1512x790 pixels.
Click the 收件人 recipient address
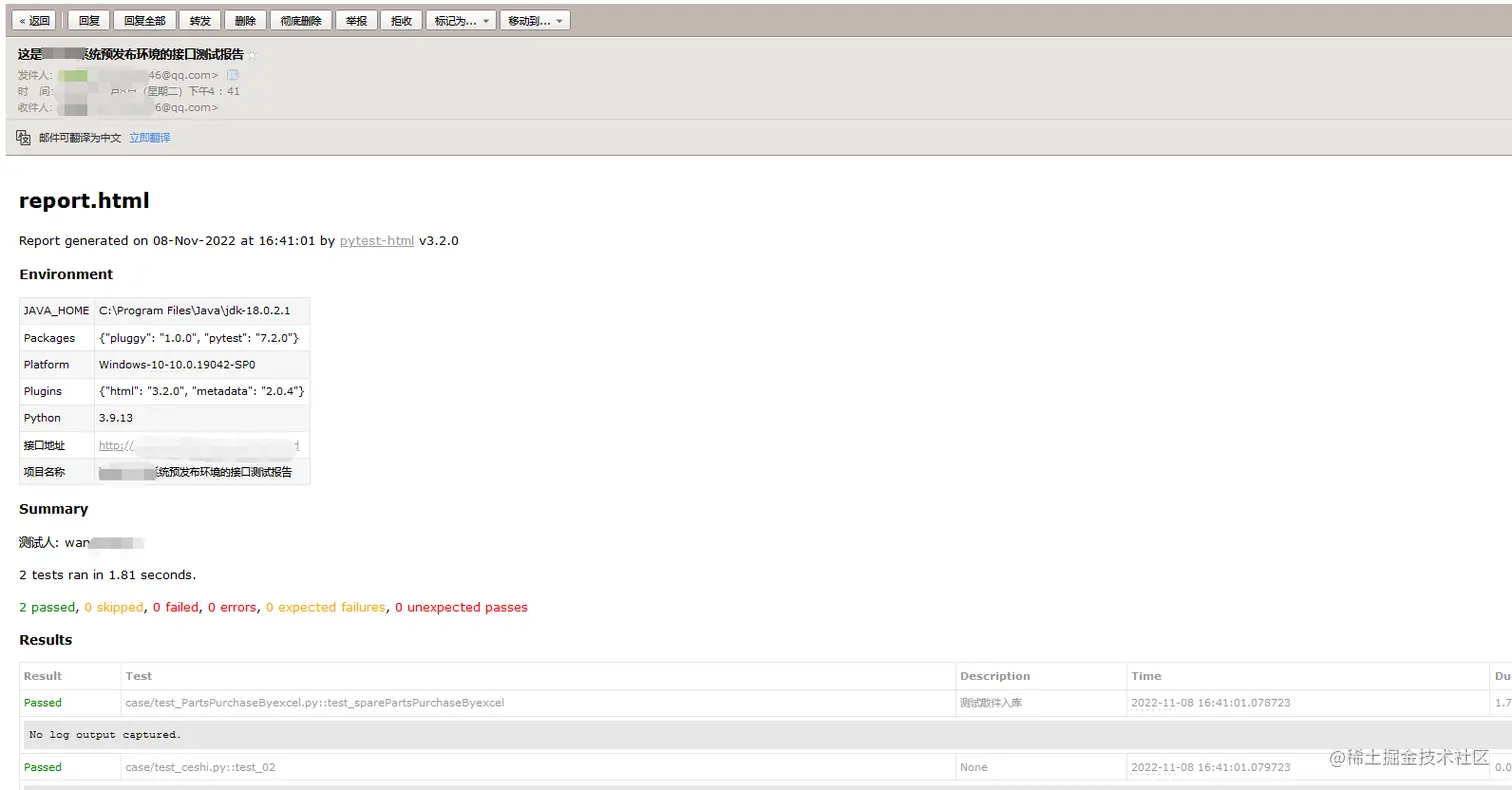(138, 107)
